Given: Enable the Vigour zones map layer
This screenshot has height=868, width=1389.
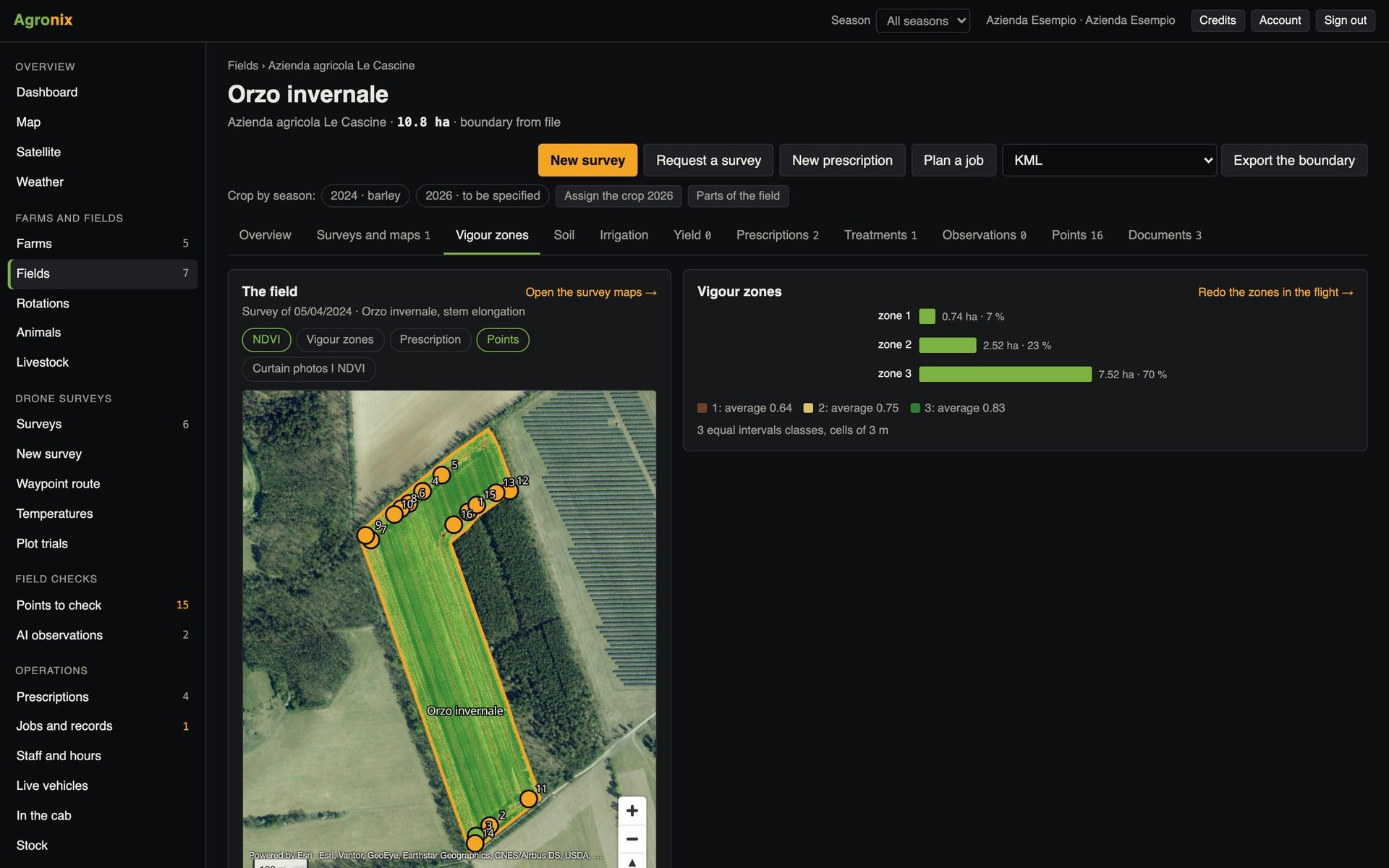Looking at the screenshot, I should [340, 340].
